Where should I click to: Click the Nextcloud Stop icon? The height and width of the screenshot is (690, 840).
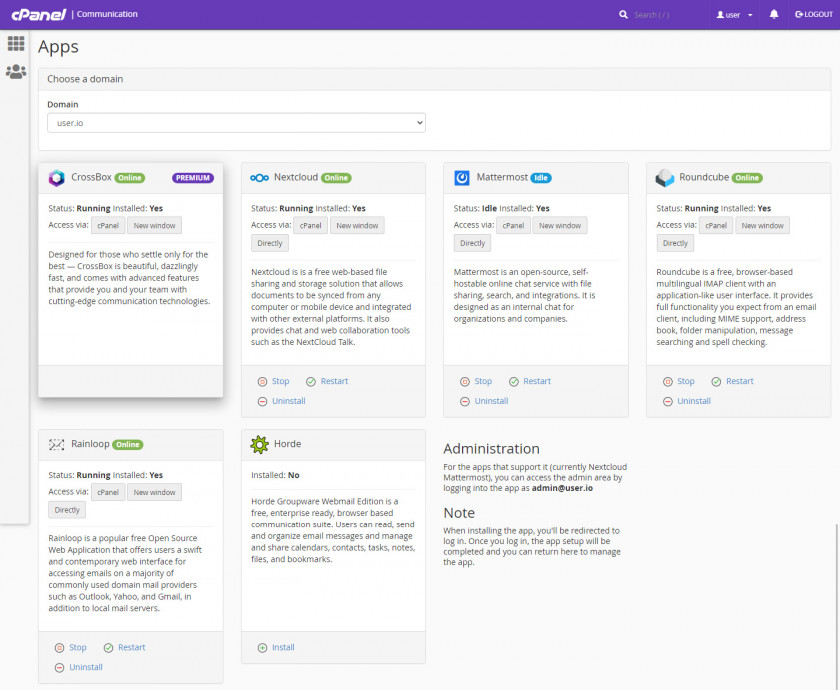(x=262, y=381)
